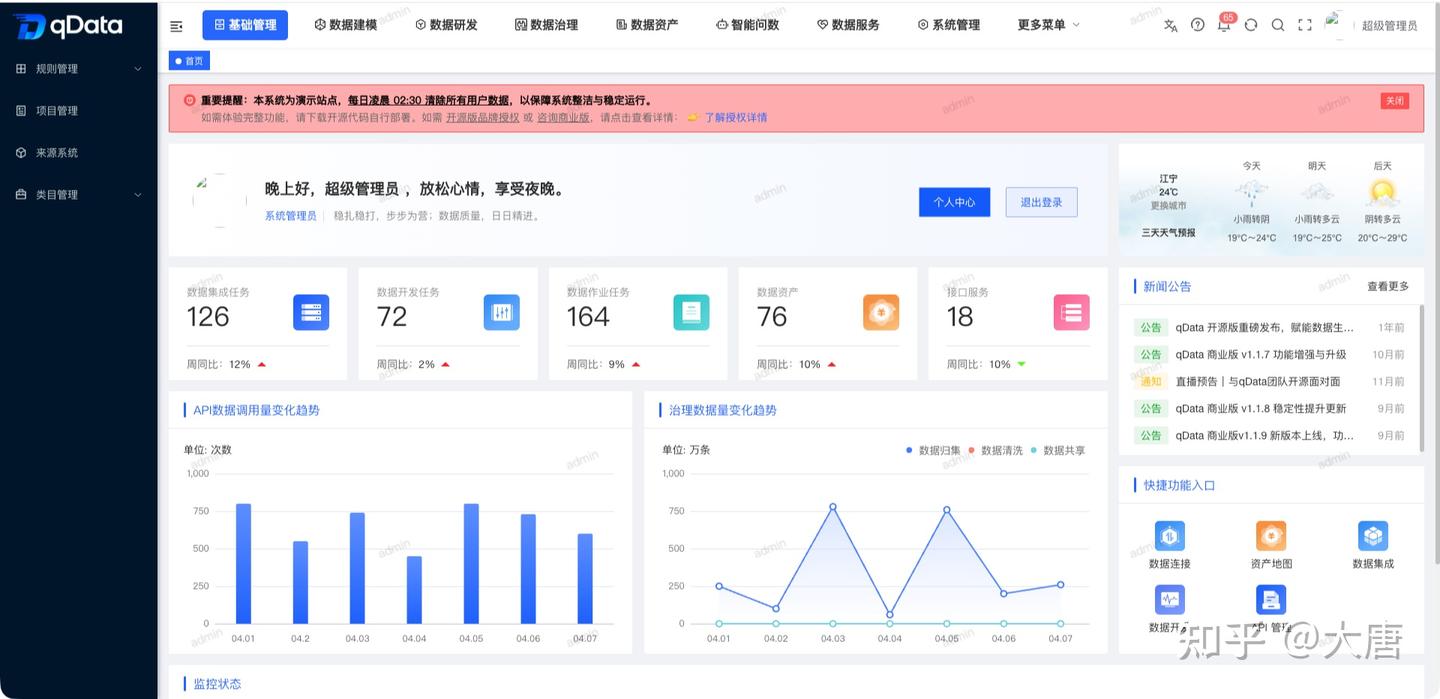This screenshot has width=1440, height=699.
Task: Click 查看更多 in 新闻公告
Action: click(1388, 286)
